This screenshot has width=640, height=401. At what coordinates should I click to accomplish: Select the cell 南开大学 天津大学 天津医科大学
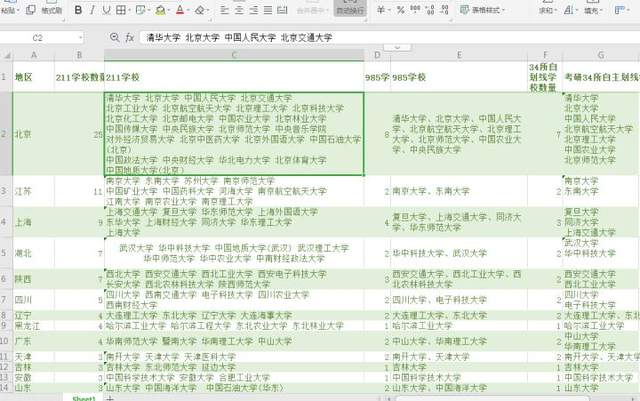(x=234, y=356)
